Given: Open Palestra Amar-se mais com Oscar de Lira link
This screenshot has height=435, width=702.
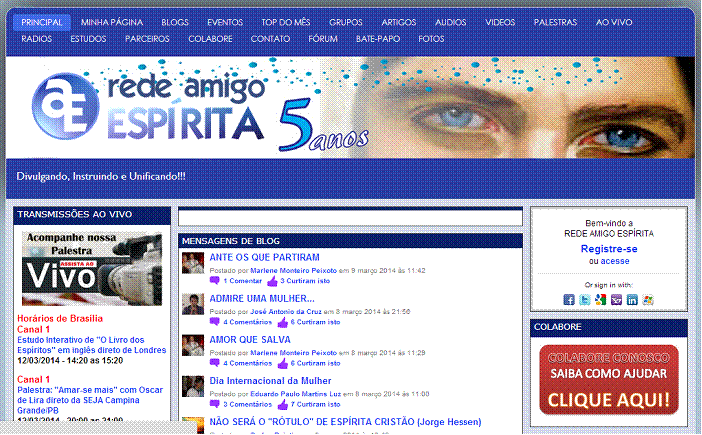Looking at the screenshot, I should (90, 400).
